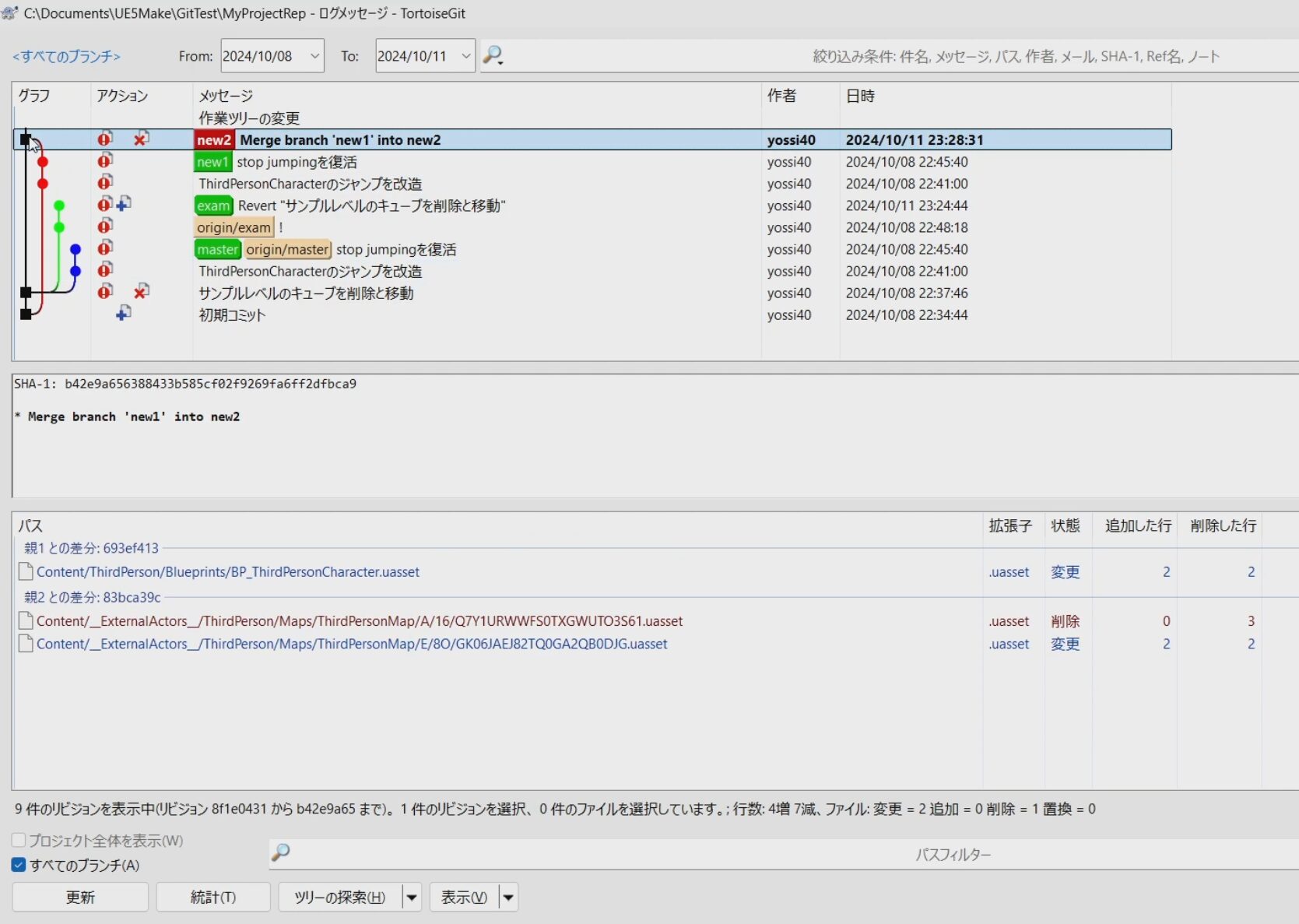The width and height of the screenshot is (1299, 924).
Task: Click the modified-file icon on the merge commit row
Action: [x=105, y=139]
